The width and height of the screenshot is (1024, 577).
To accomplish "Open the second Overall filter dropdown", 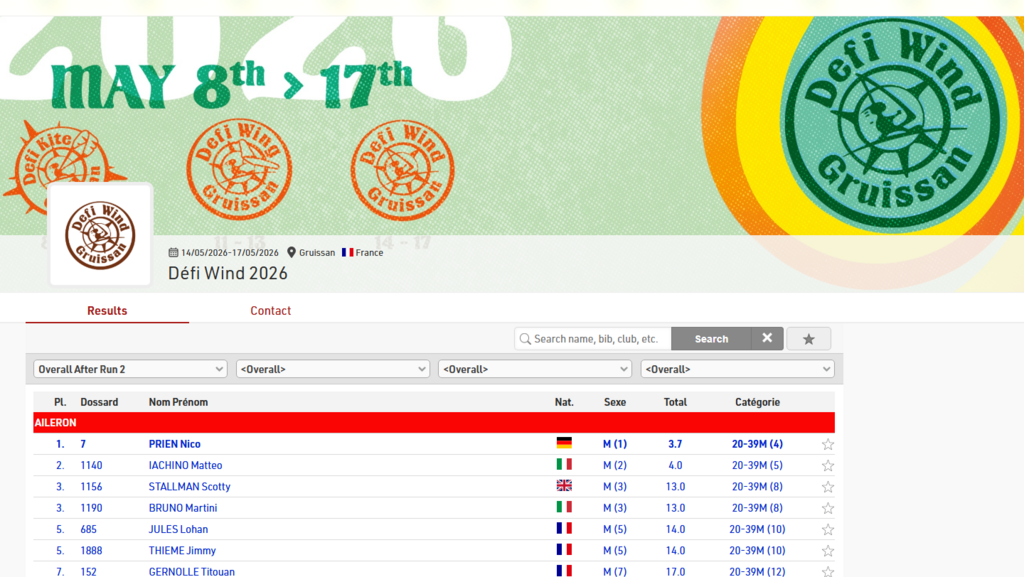I will coord(332,369).
